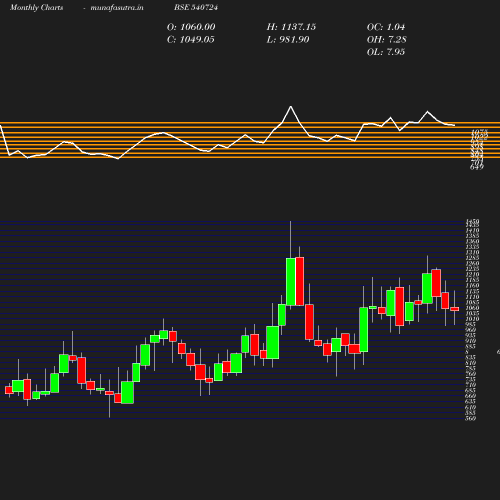Select the close value "C: 1049.05"
This screenshot has width=500, height=500.
[191, 40]
